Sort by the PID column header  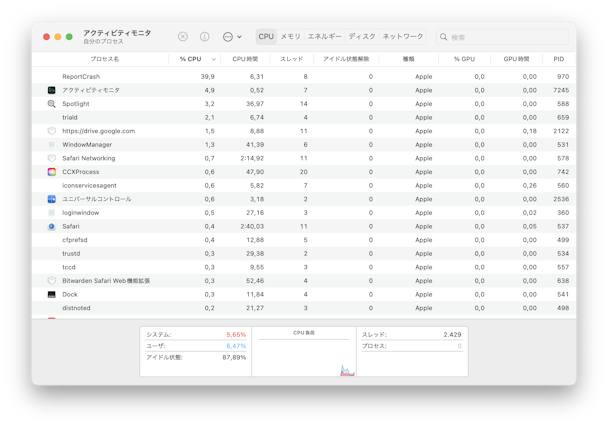click(558, 59)
